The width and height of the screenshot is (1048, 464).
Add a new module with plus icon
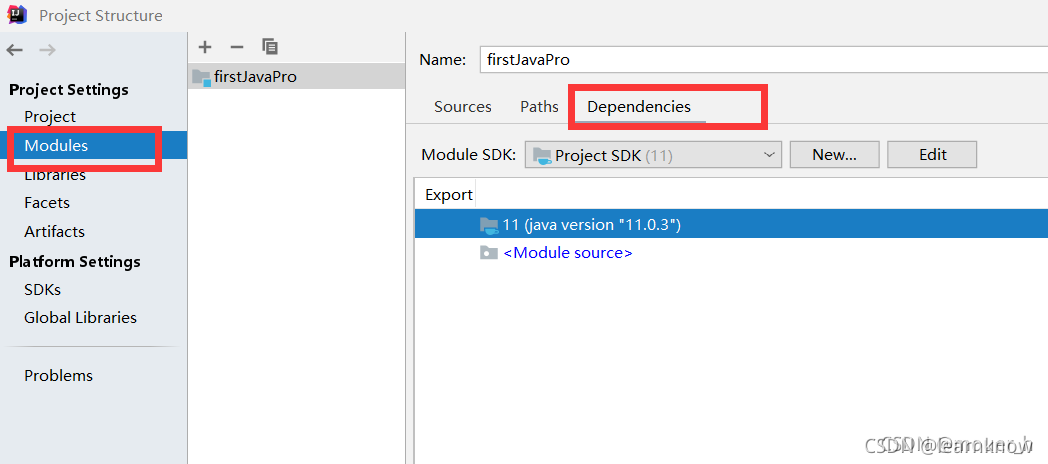pos(205,47)
